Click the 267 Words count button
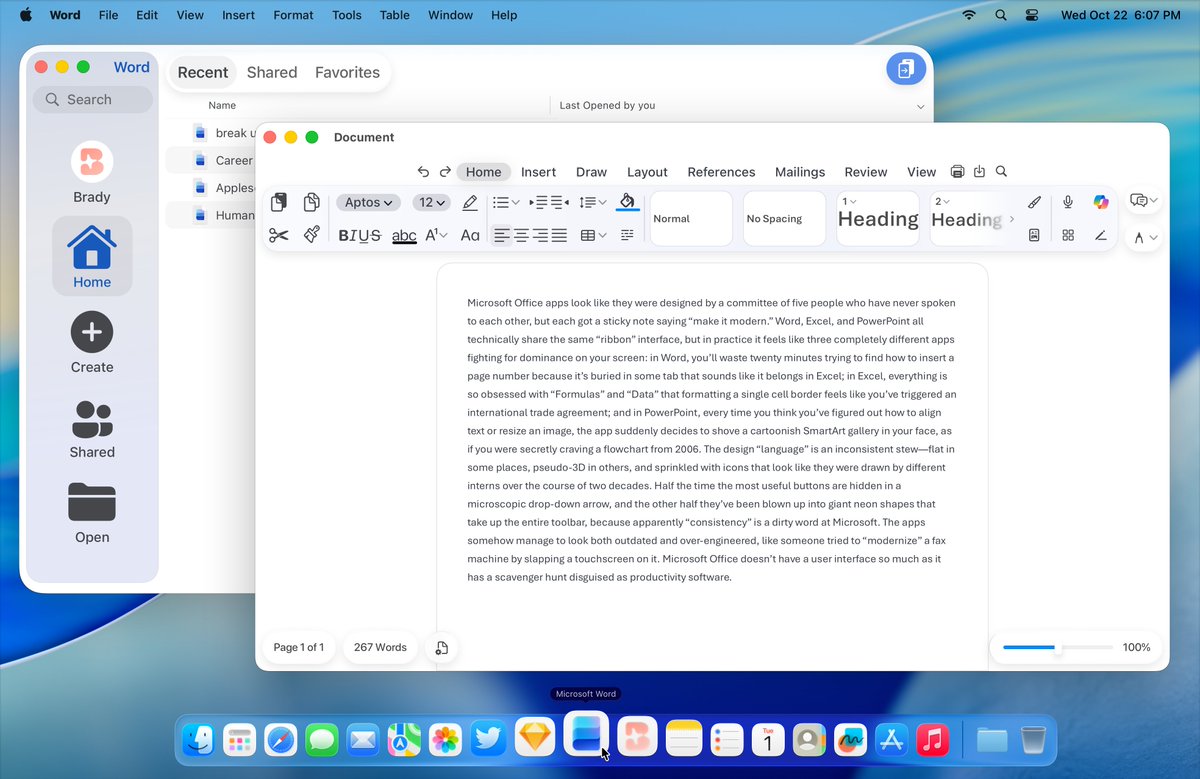 [380, 648]
